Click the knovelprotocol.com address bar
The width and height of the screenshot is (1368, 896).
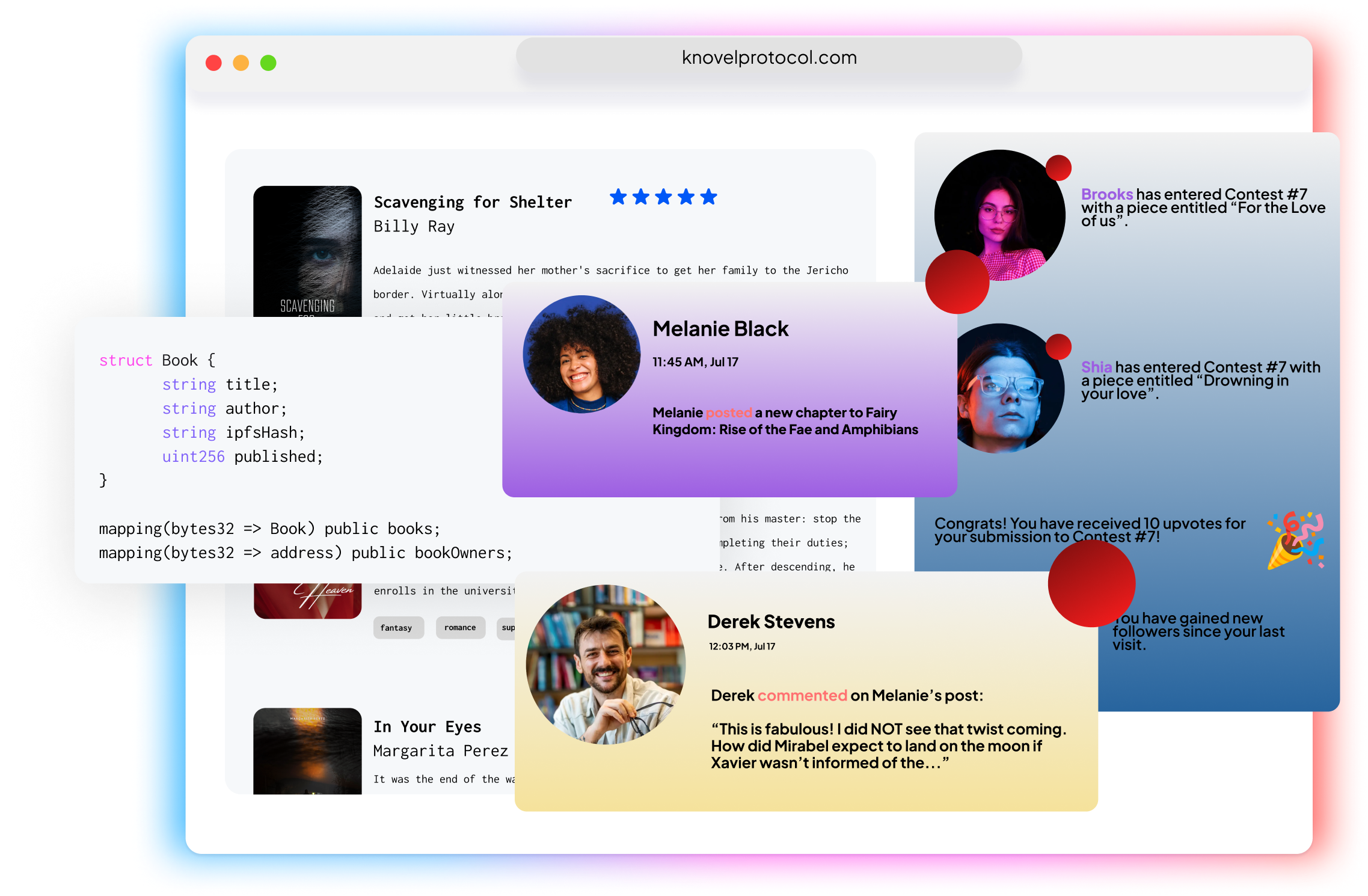point(768,58)
